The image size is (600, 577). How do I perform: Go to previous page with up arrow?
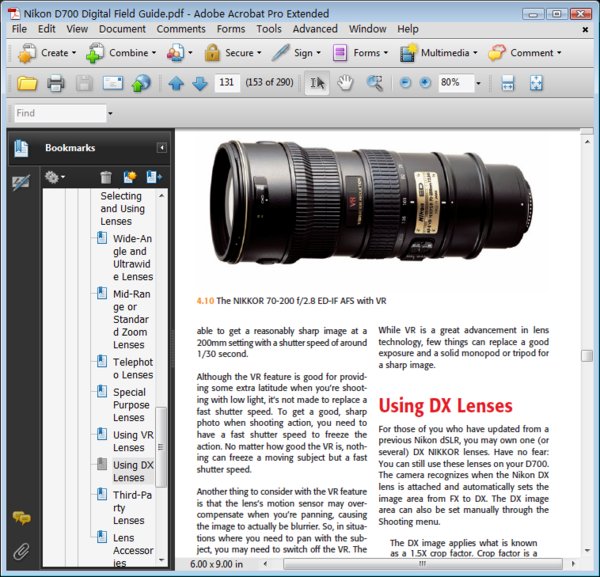coord(177,83)
